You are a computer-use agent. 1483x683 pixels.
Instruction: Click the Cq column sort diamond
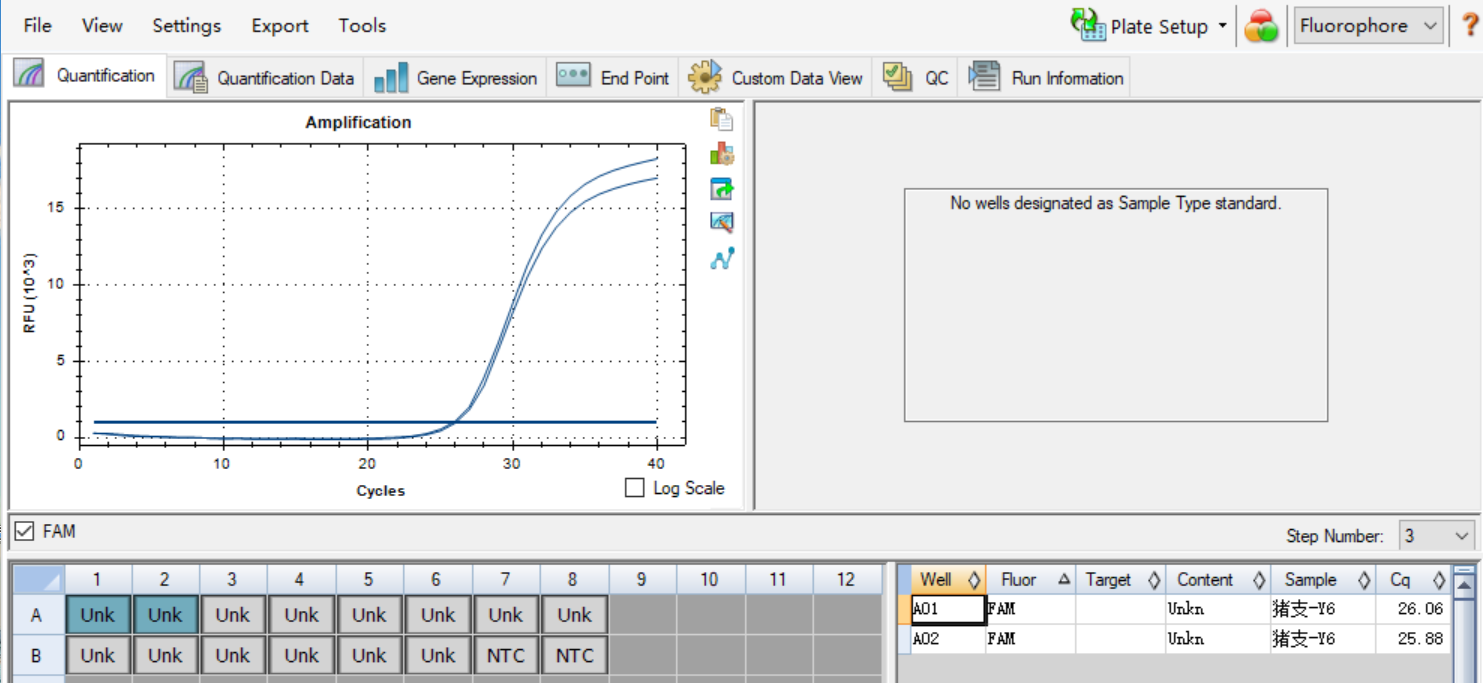[x=1439, y=580]
